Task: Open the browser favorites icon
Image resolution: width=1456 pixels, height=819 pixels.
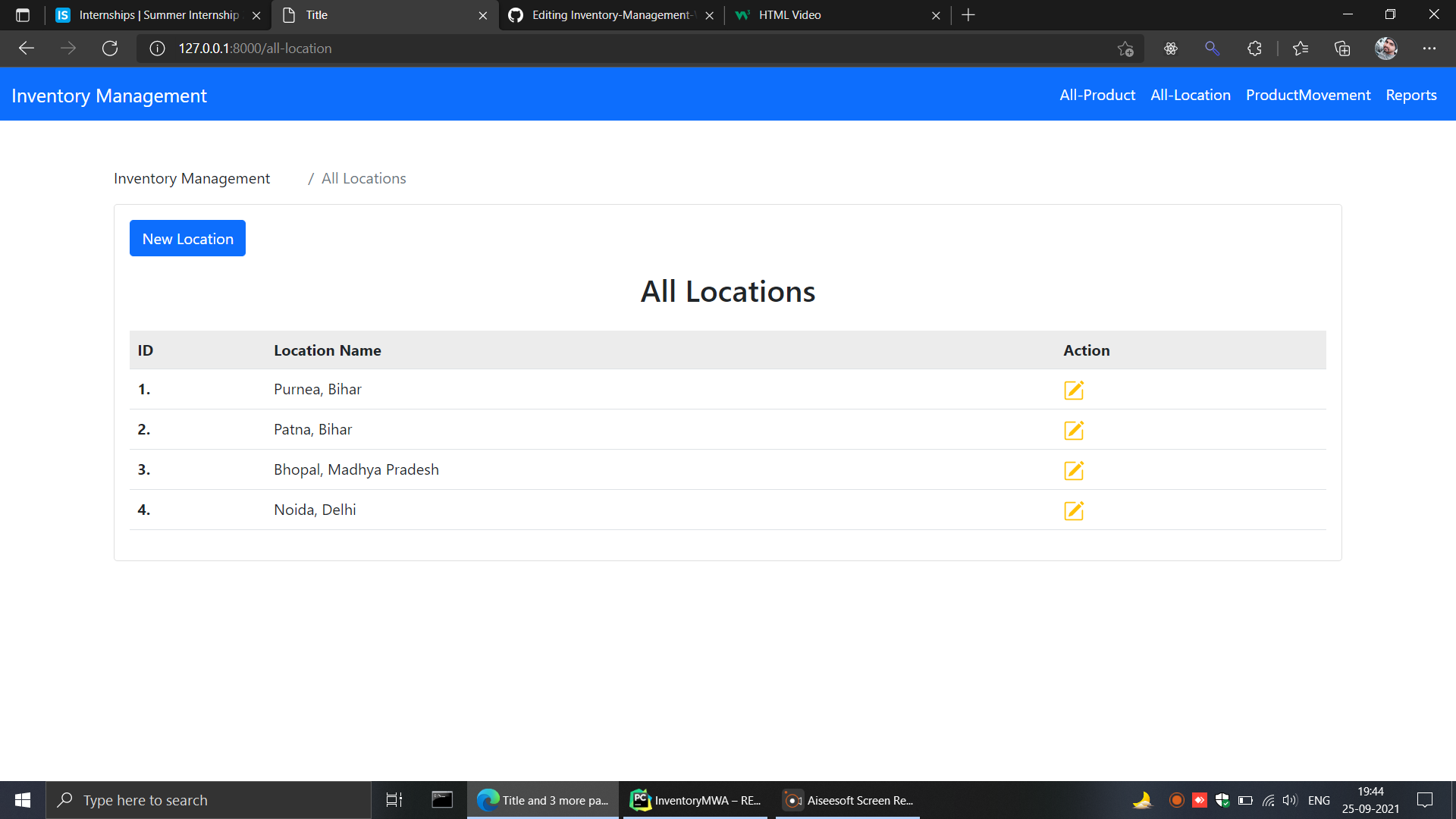Action: pyautogui.click(x=1301, y=48)
